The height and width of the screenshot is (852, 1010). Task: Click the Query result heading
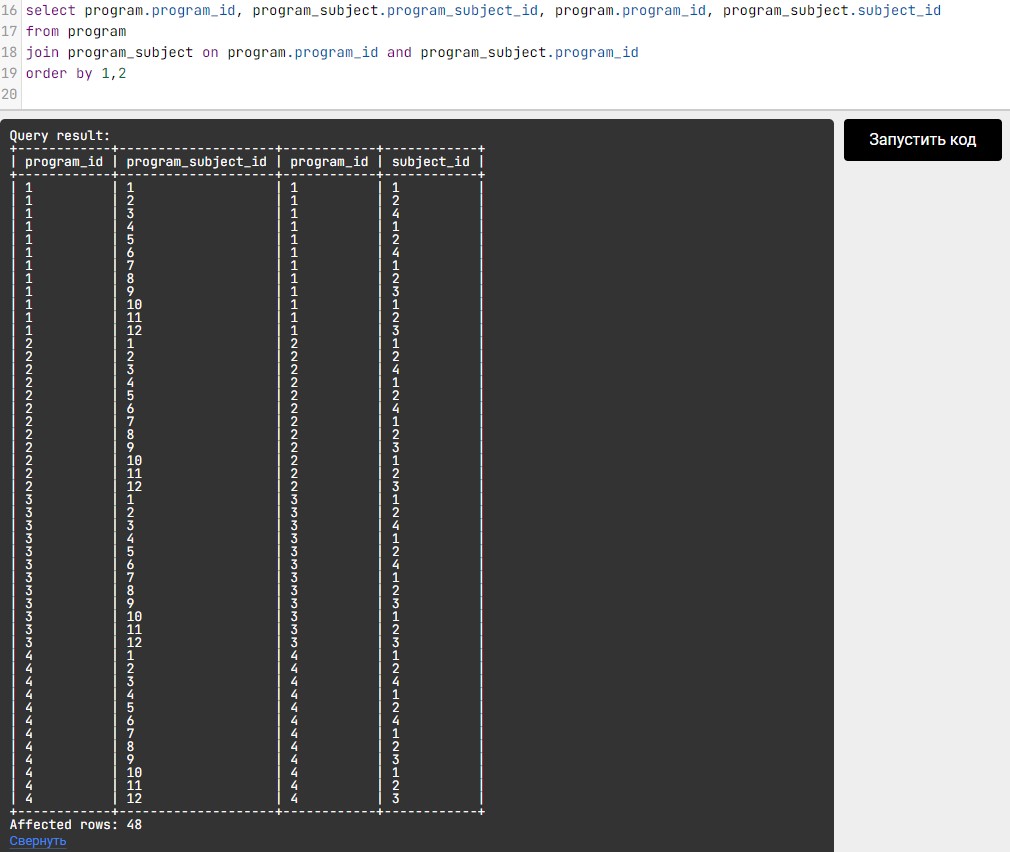[60, 135]
